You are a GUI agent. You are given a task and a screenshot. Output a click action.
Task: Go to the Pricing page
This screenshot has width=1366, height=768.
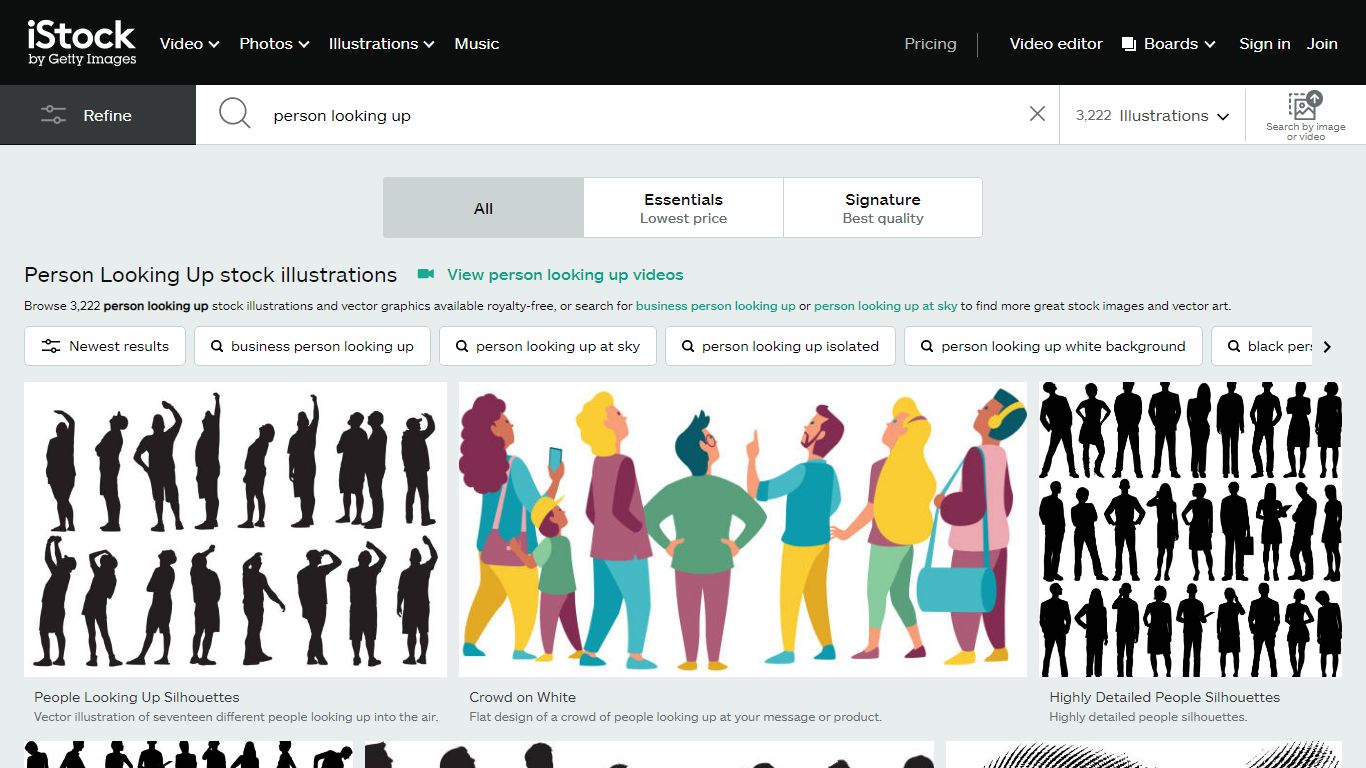coord(930,44)
